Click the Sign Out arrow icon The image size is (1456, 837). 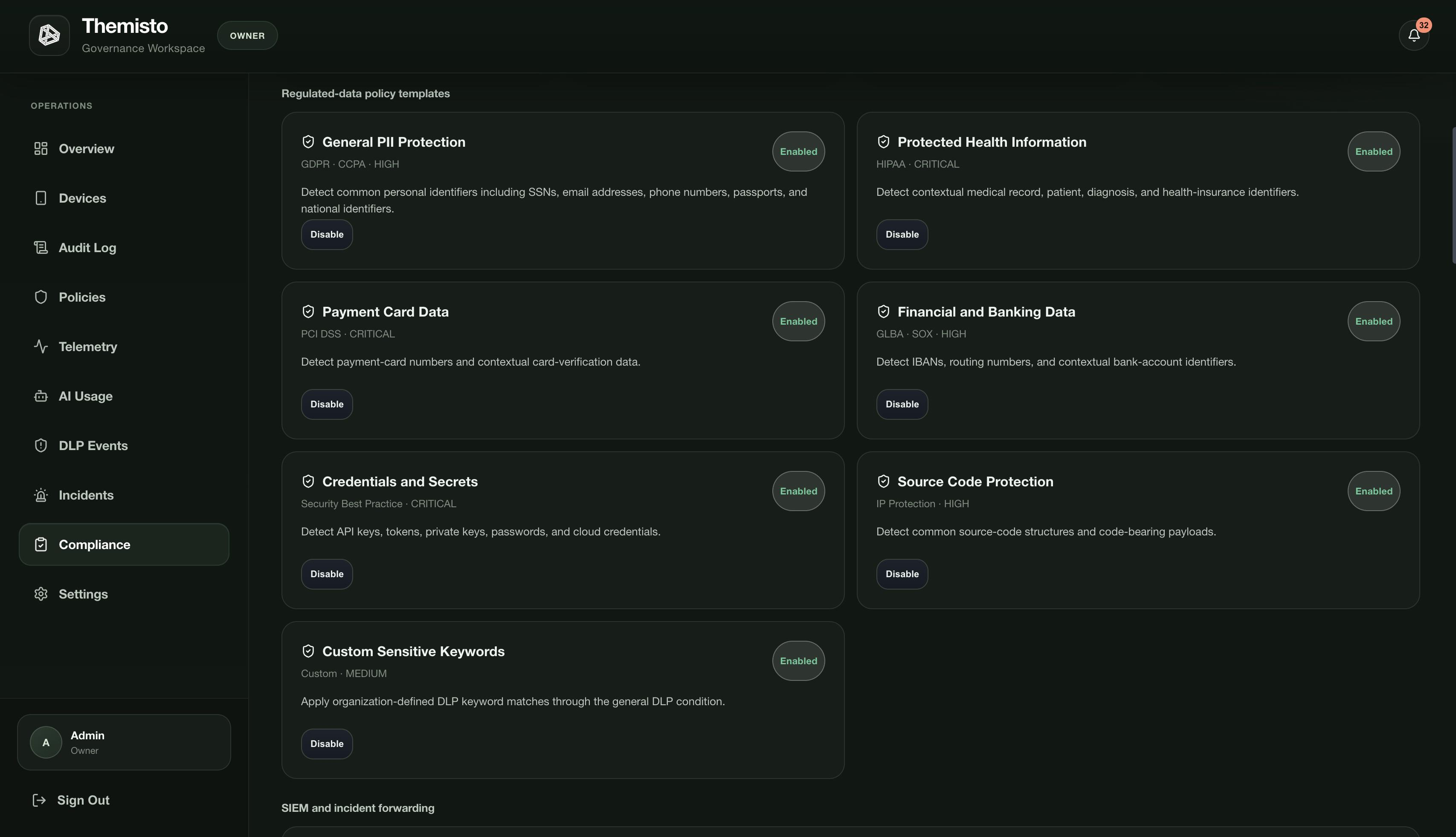pyautogui.click(x=39, y=800)
